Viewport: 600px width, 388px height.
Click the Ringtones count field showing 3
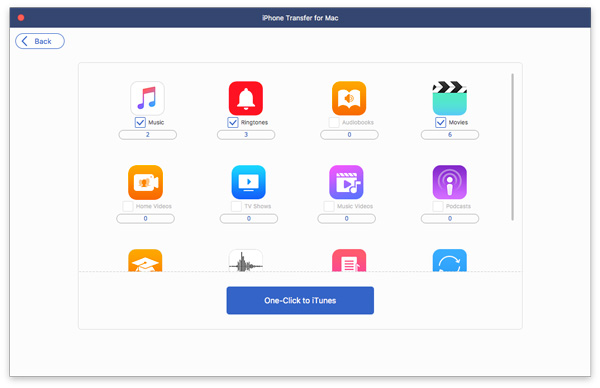(x=246, y=135)
